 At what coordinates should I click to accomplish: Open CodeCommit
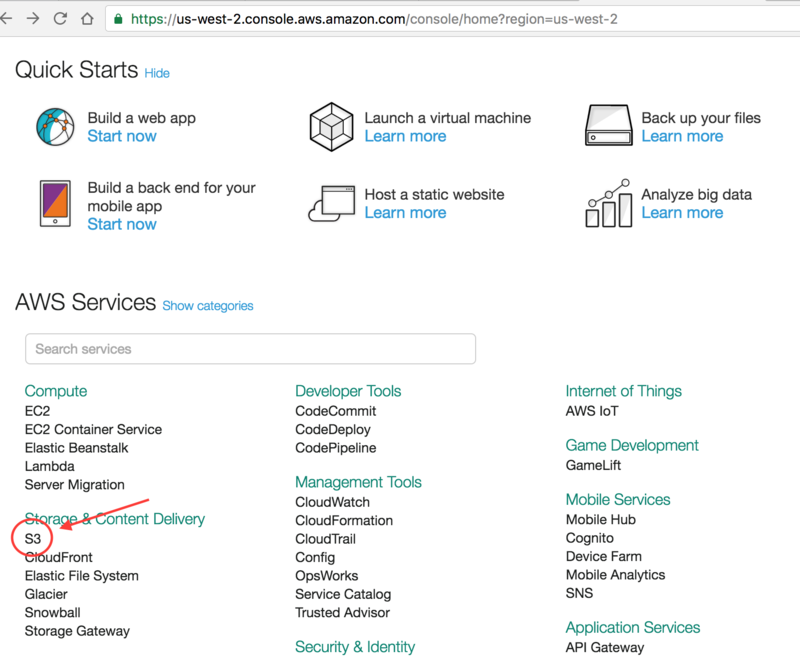(336, 411)
